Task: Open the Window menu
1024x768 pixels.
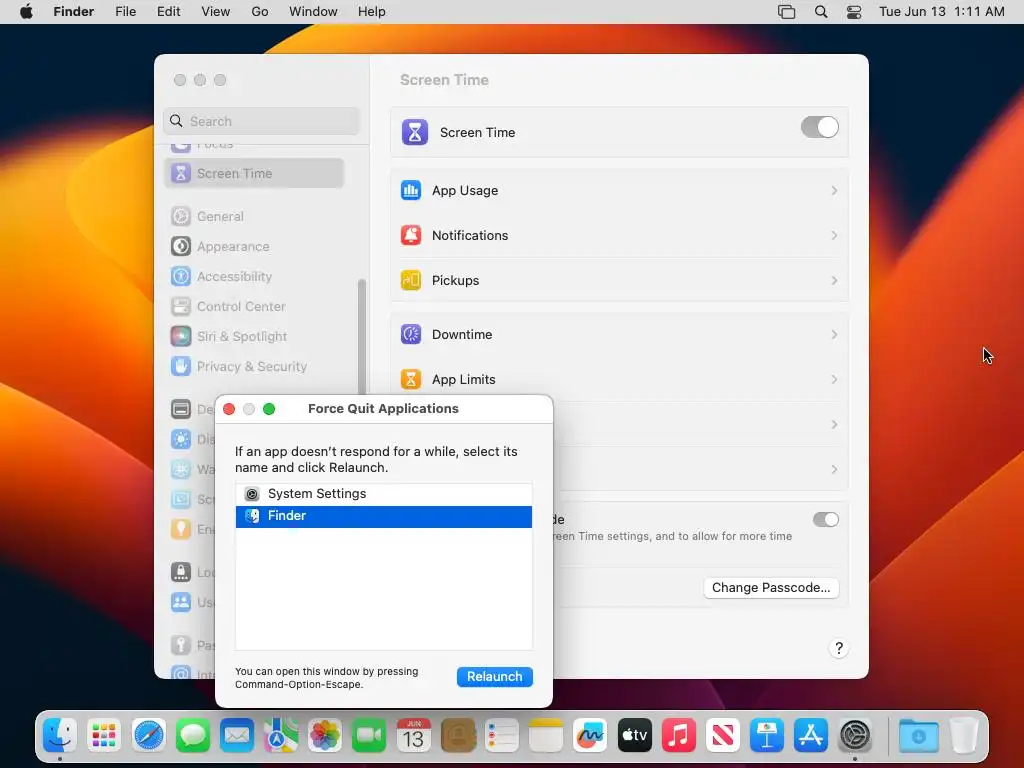Action: pyautogui.click(x=313, y=12)
